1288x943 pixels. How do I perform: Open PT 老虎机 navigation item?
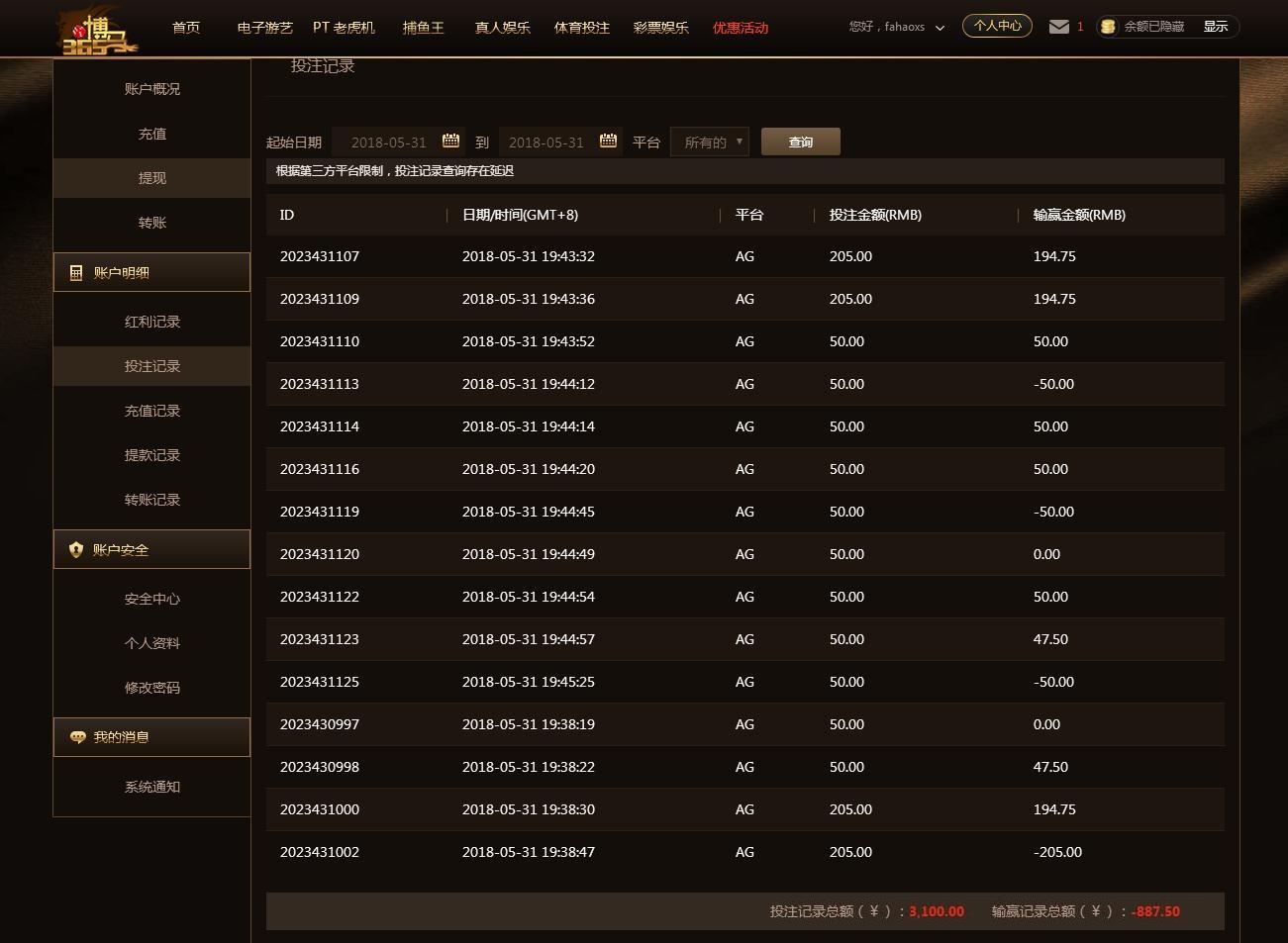(x=345, y=28)
